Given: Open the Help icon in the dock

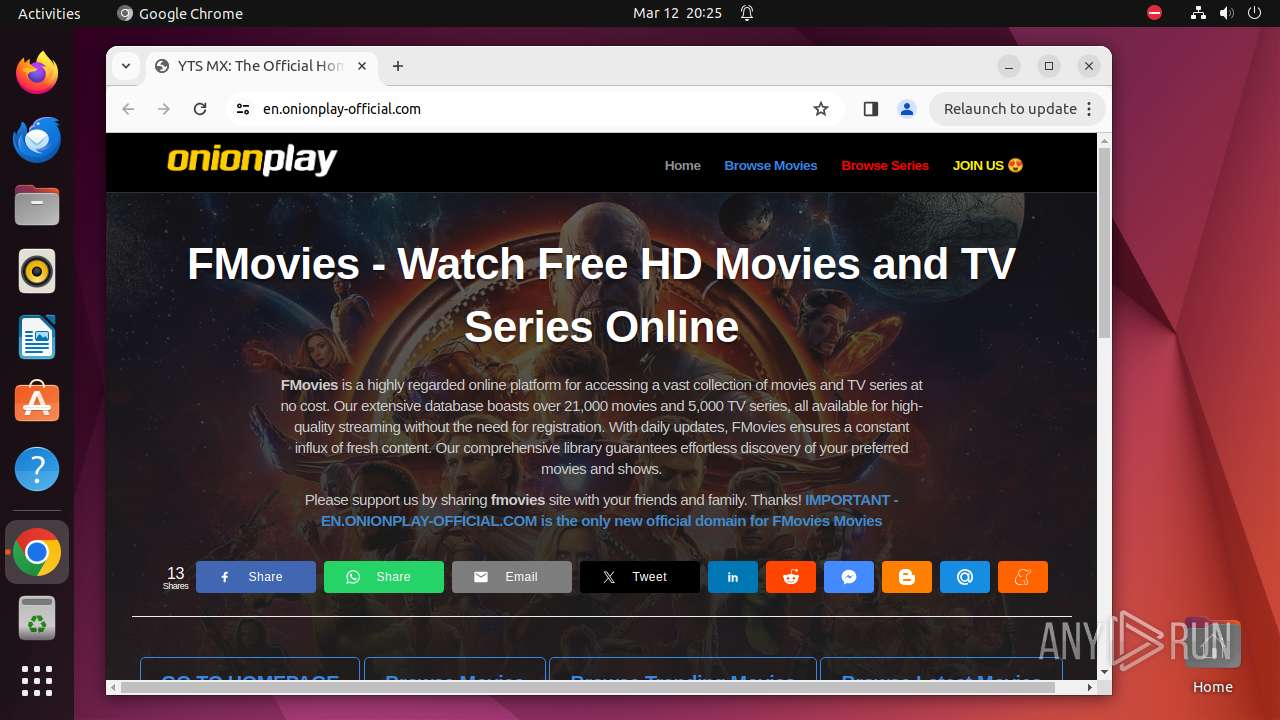Looking at the screenshot, I should (x=37, y=469).
